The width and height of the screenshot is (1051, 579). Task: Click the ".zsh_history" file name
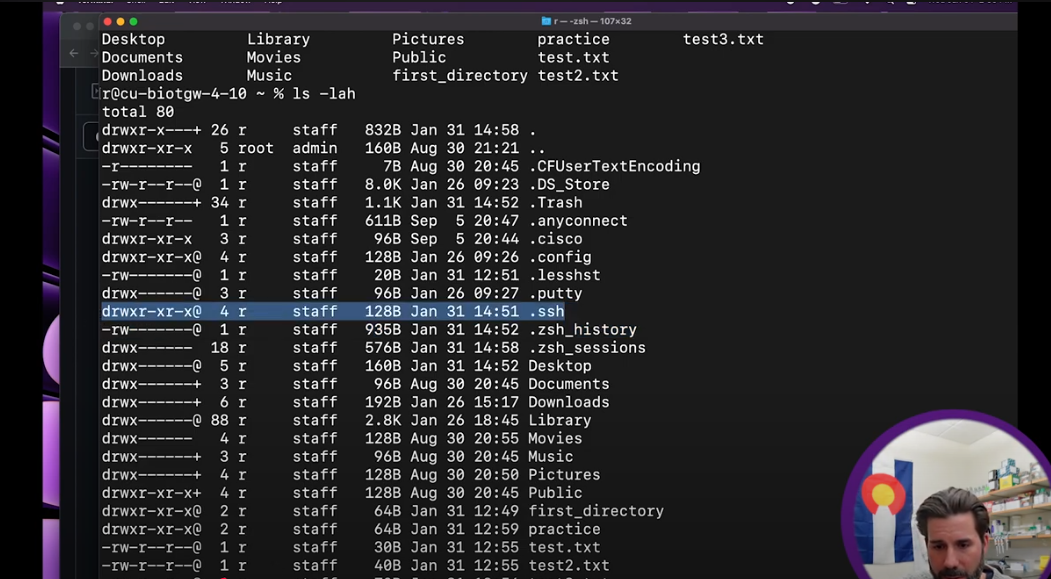(x=582, y=330)
